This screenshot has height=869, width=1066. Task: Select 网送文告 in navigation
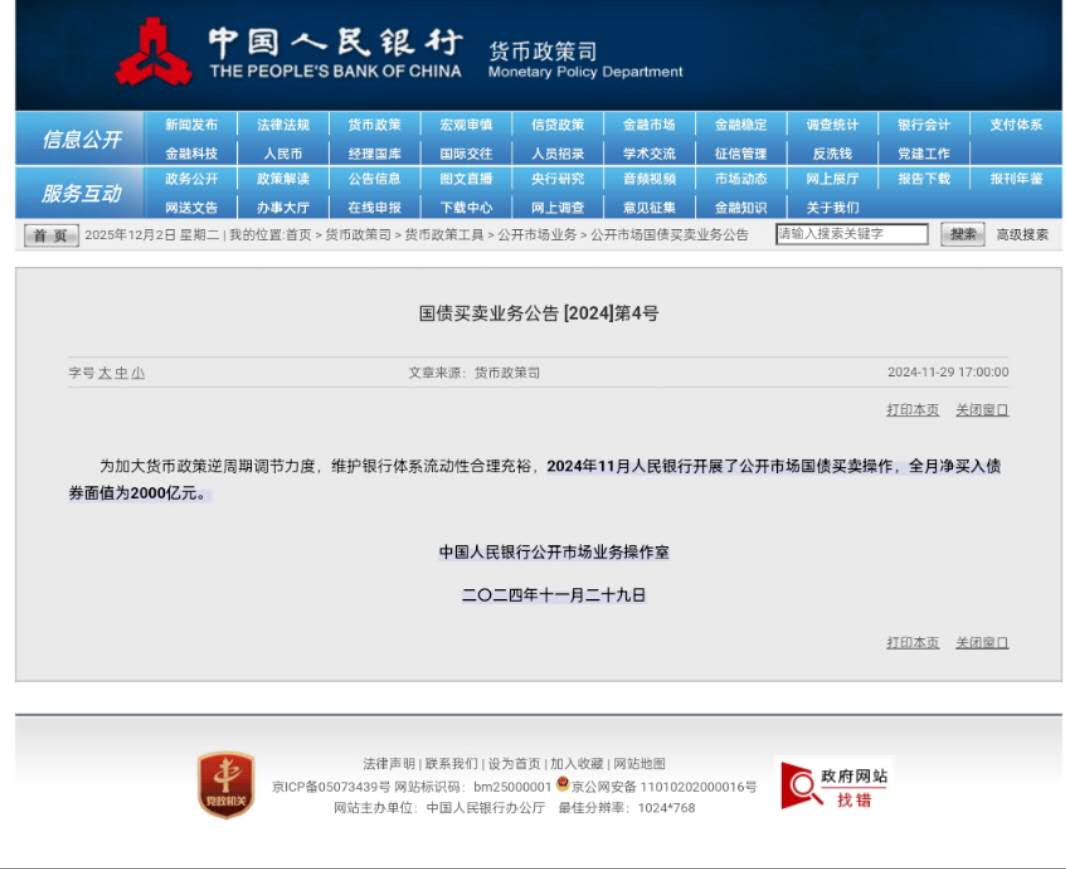[191, 207]
